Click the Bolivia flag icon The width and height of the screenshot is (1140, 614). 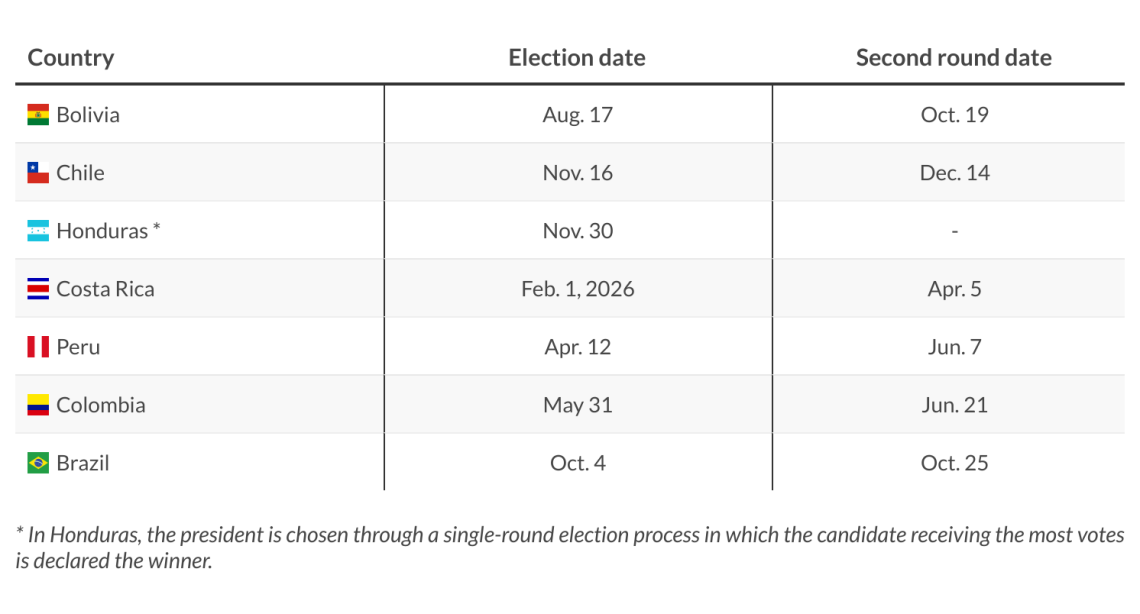tap(38, 115)
